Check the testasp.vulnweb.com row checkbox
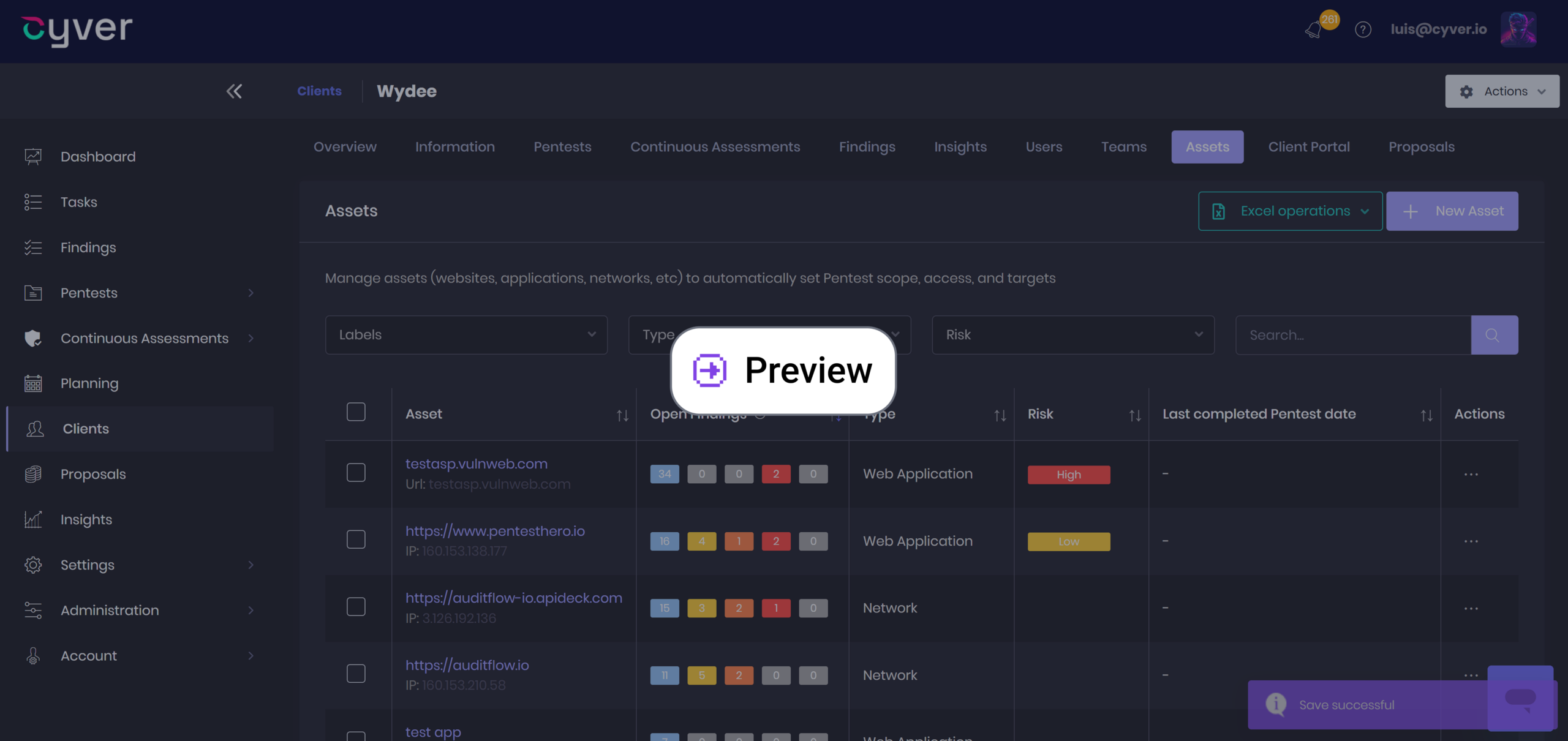The height and width of the screenshot is (741, 1568). [356, 473]
